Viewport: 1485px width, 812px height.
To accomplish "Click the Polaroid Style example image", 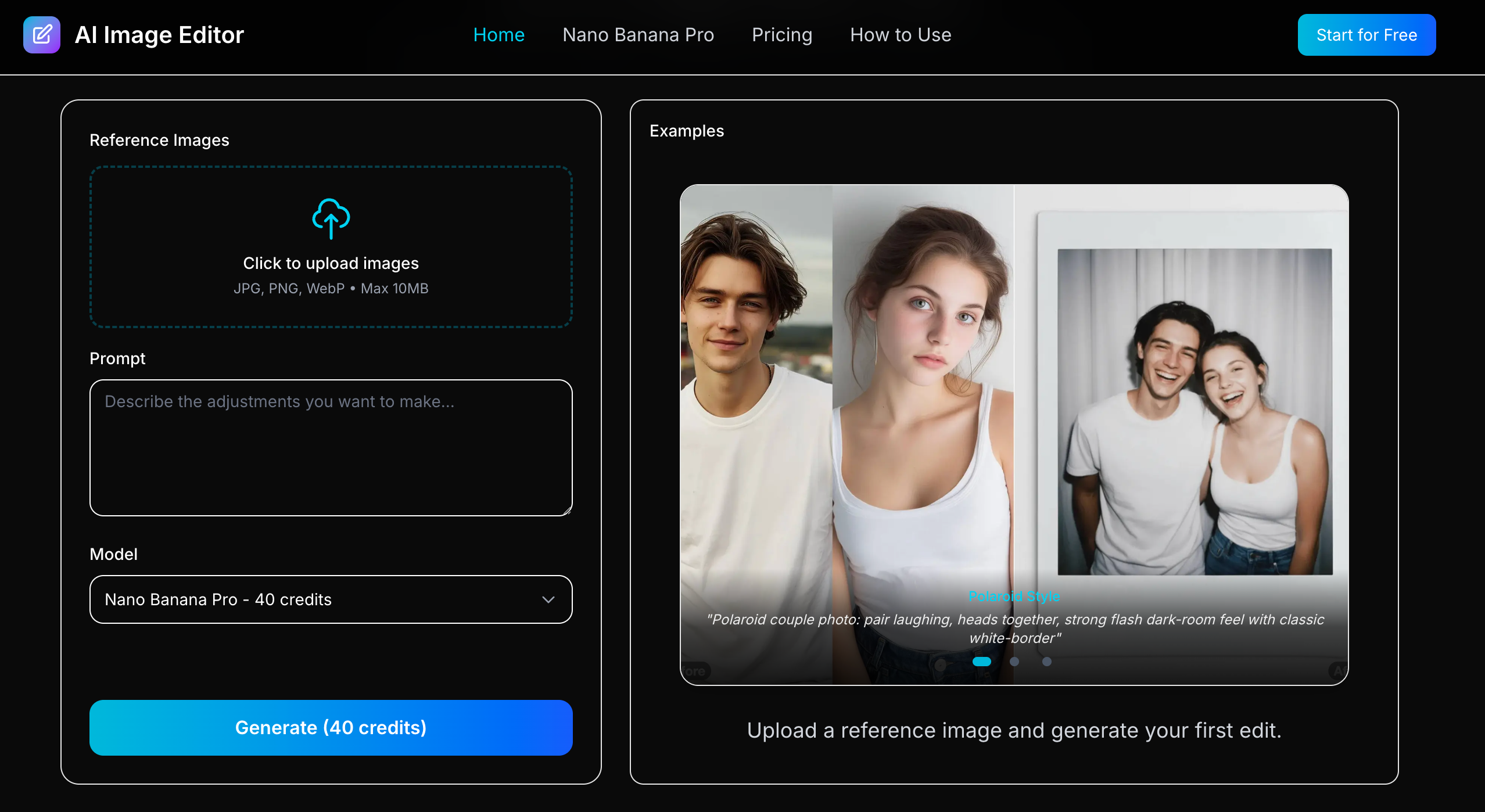I will 1014,407.
